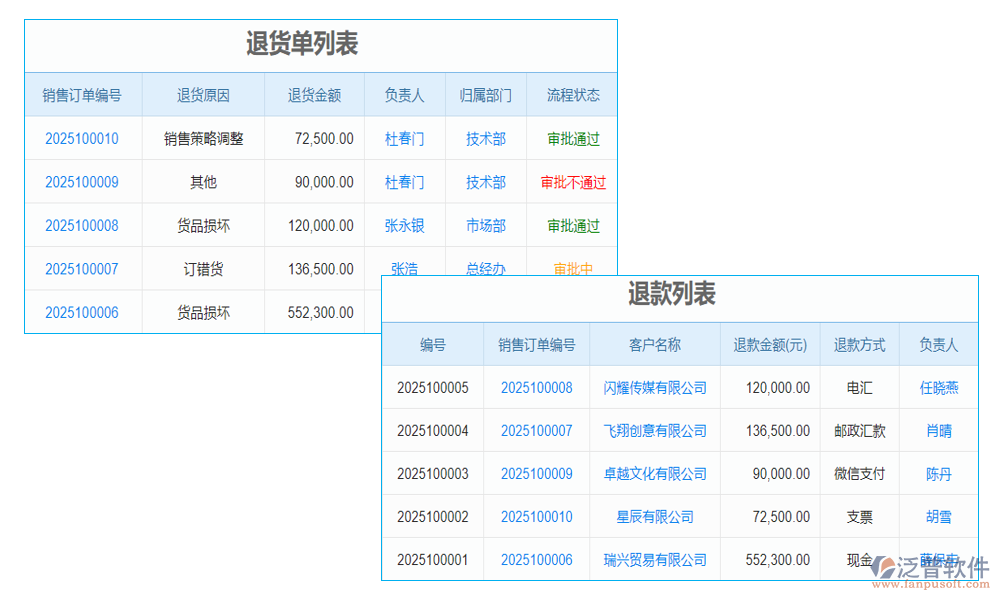The image size is (1000, 600).
Task: Open department 市场部
Action: coord(485,225)
